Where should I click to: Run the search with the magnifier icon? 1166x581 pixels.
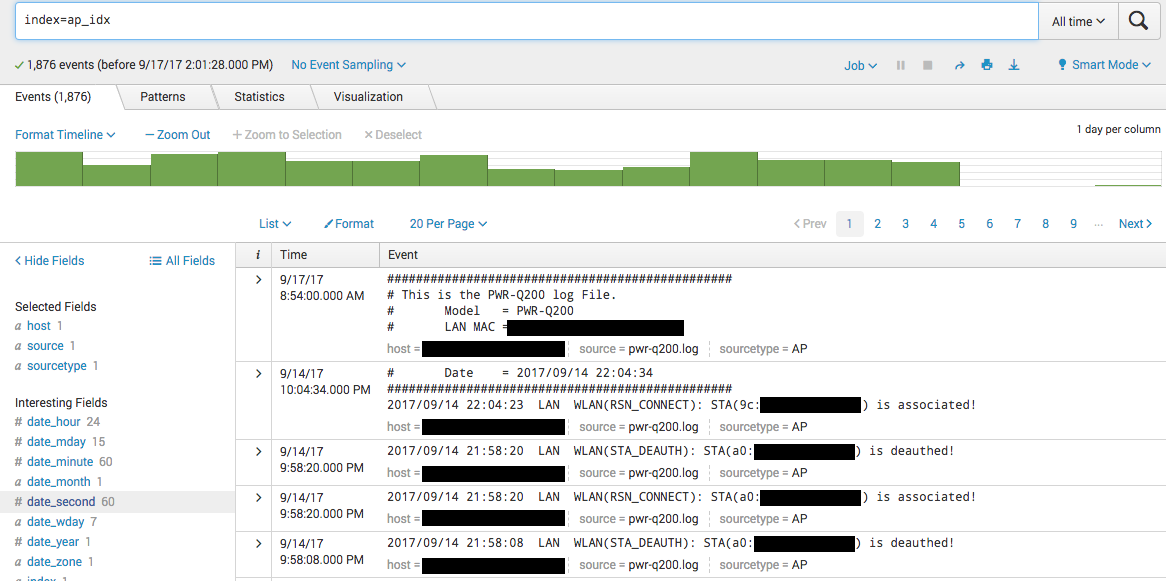[1140, 20]
